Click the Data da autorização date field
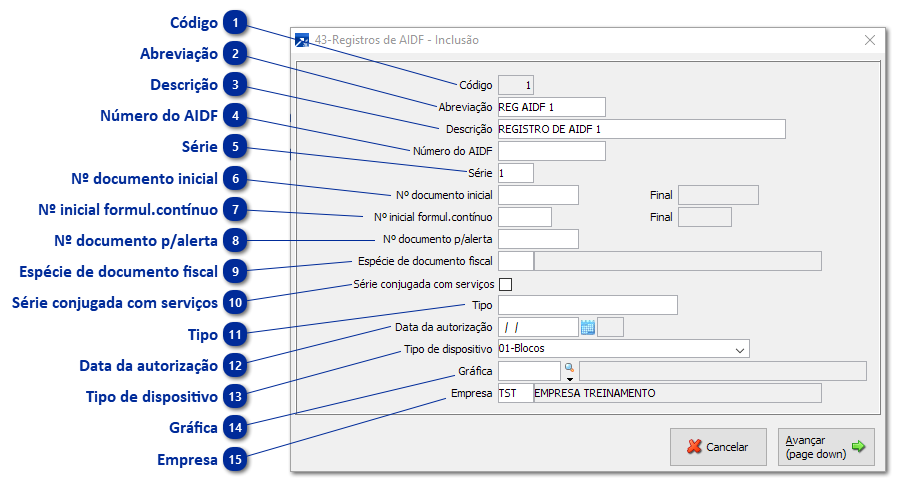This screenshot has height=486, width=899. pos(538,327)
